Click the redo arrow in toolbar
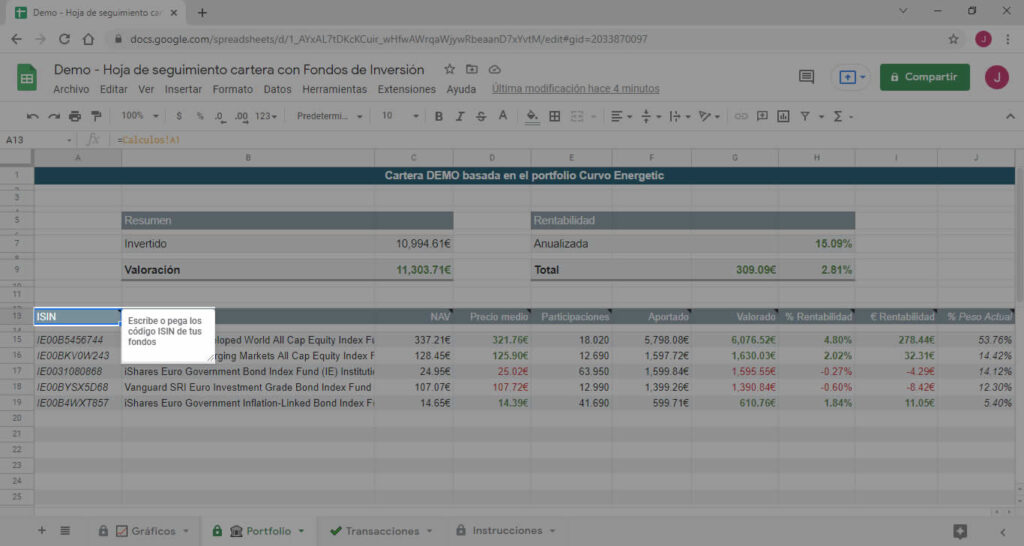The height and width of the screenshot is (546, 1024). coord(54,116)
